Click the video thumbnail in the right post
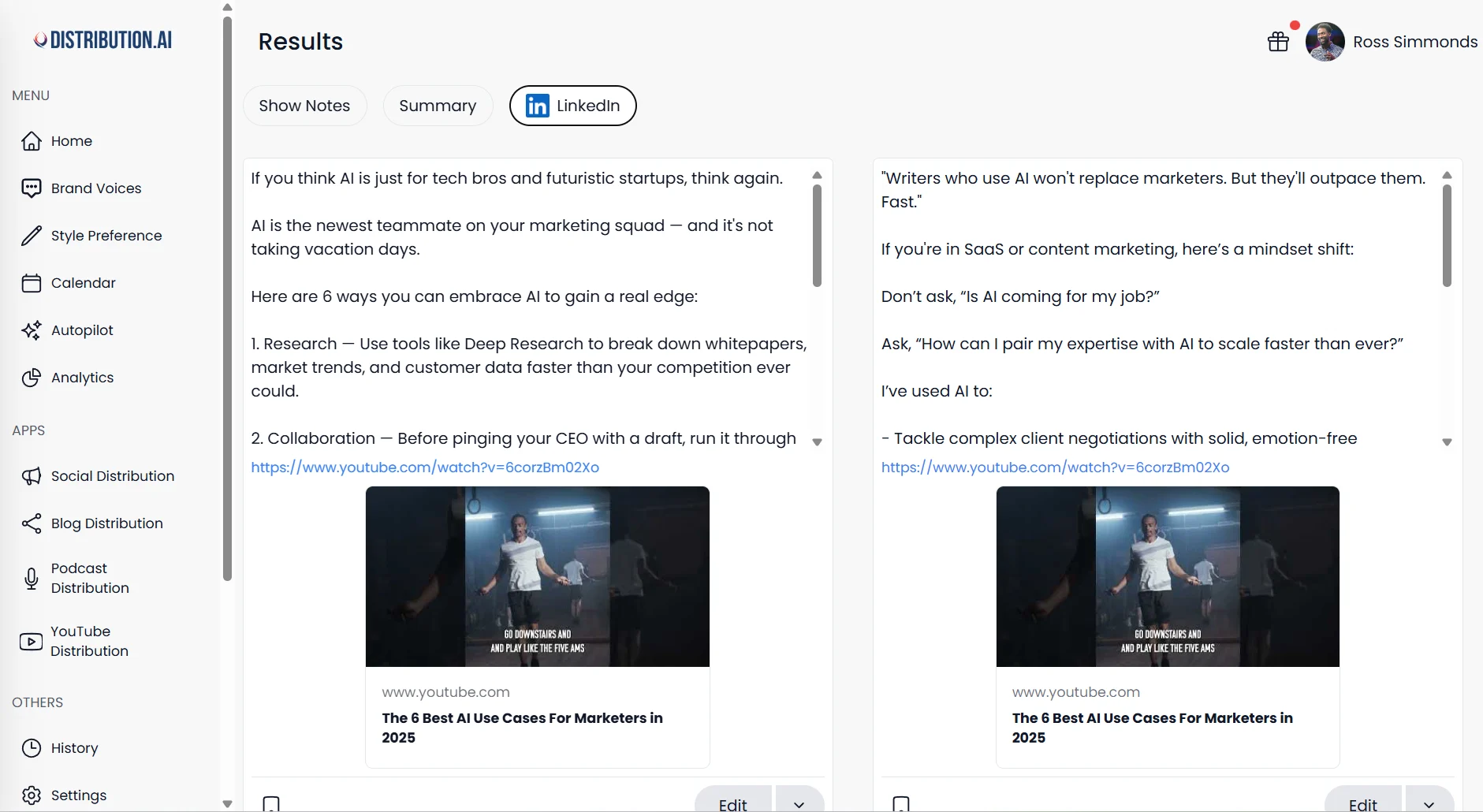Screen dimensions: 1483x812 1167,576
